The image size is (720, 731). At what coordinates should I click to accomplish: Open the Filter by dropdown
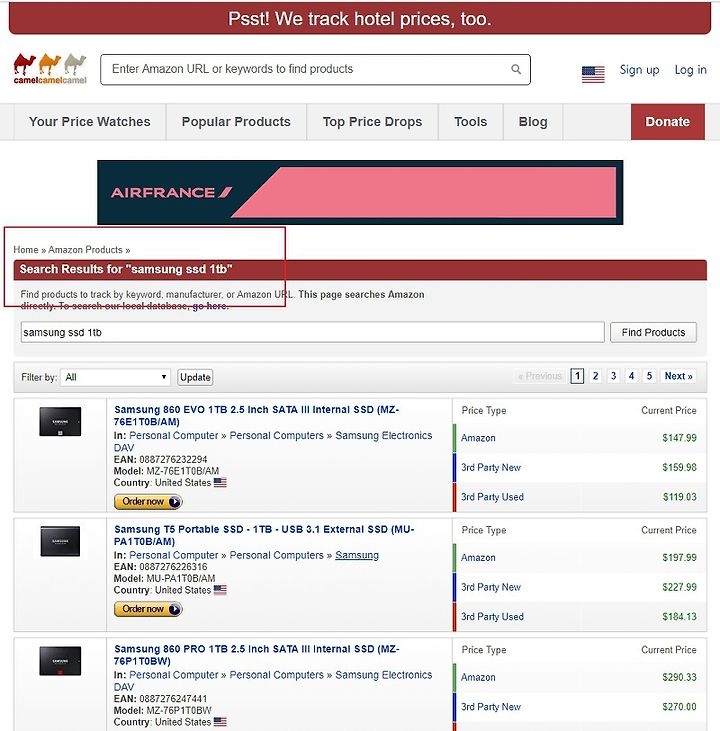click(116, 377)
